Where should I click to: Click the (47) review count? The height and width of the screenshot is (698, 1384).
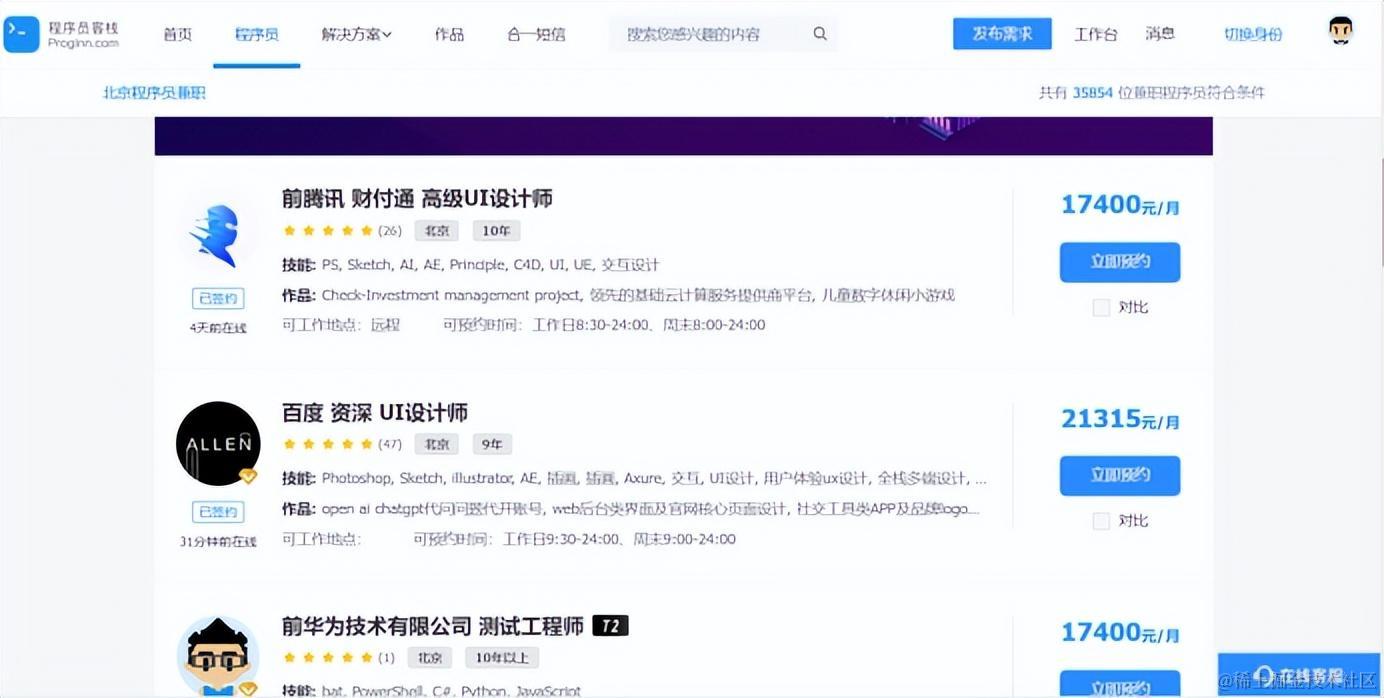(390, 444)
